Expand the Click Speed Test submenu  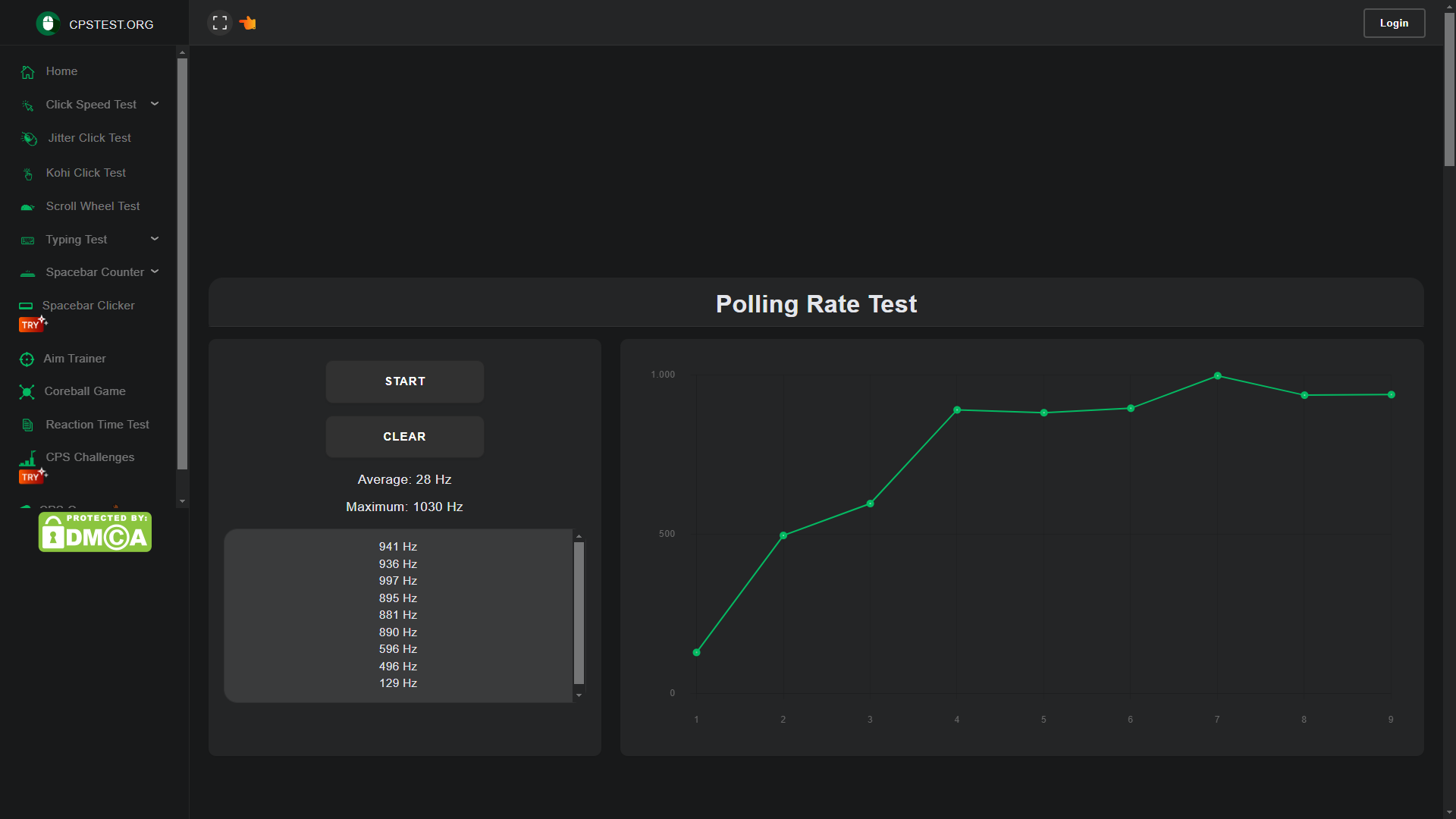tap(155, 104)
